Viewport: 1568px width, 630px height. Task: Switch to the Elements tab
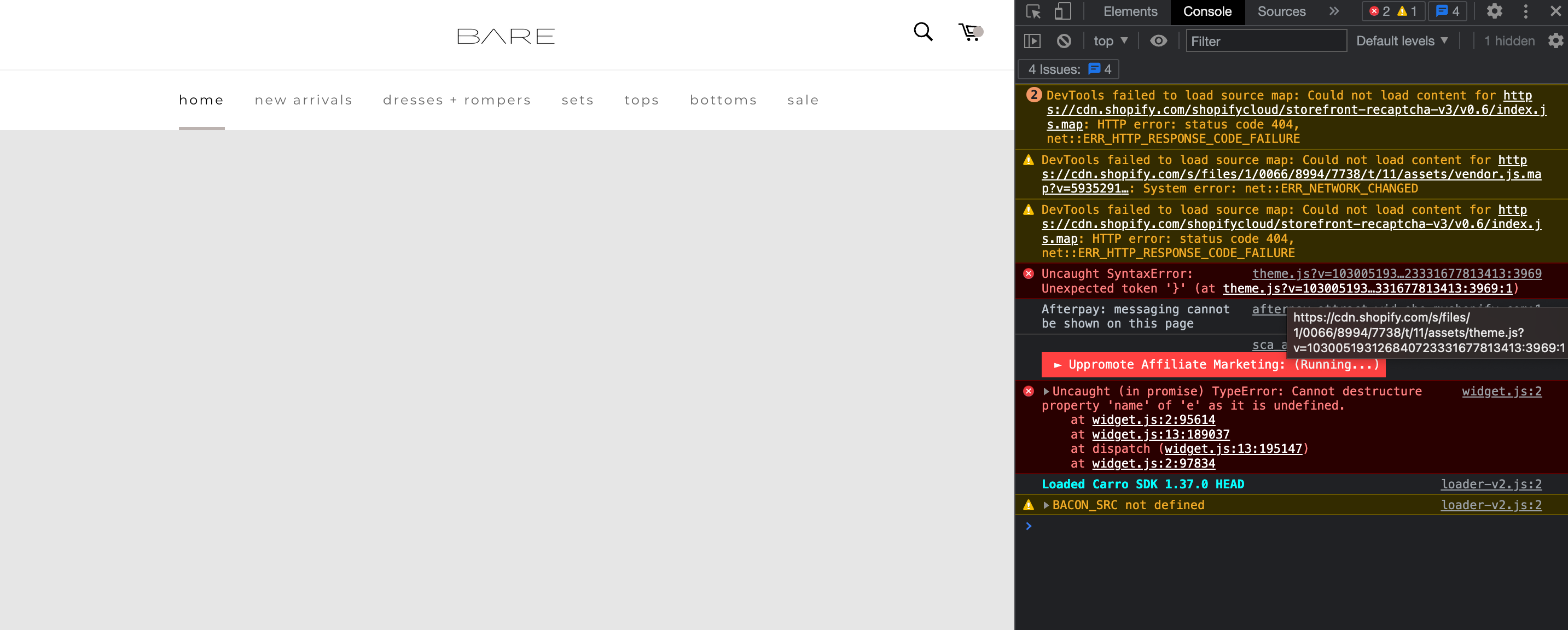coord(1130,11)
